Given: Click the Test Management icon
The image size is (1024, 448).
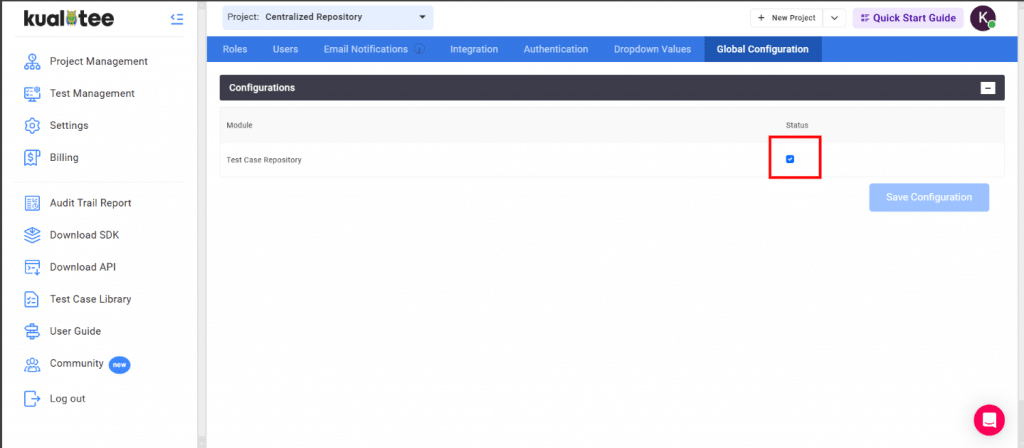Looking at the screenshot, I should tap(32, 93).
